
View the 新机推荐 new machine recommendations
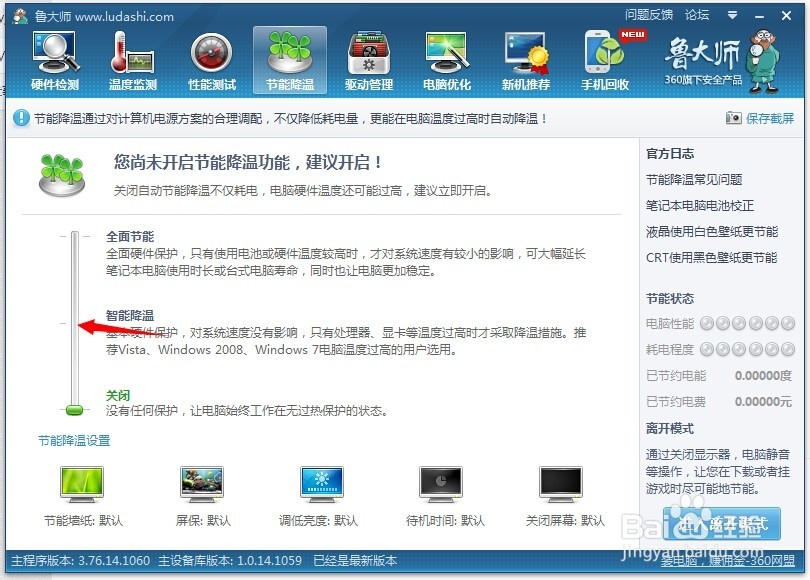coord(524,58)
